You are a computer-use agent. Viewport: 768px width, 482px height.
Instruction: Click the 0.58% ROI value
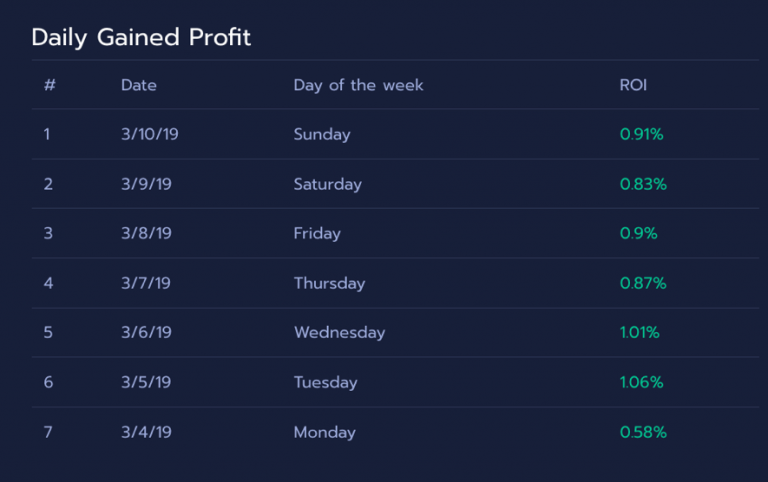[643, 432]
